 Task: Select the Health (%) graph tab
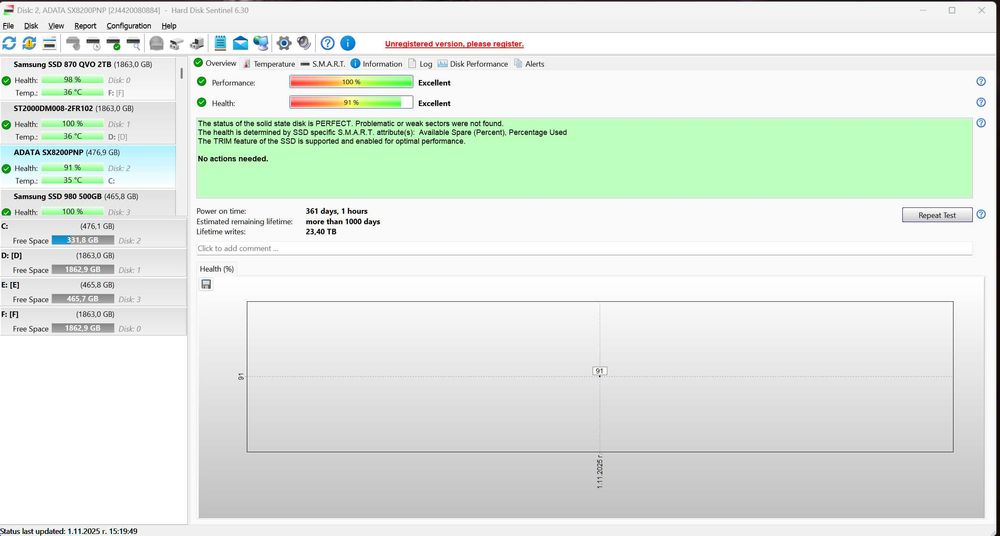tap(217, 269)
